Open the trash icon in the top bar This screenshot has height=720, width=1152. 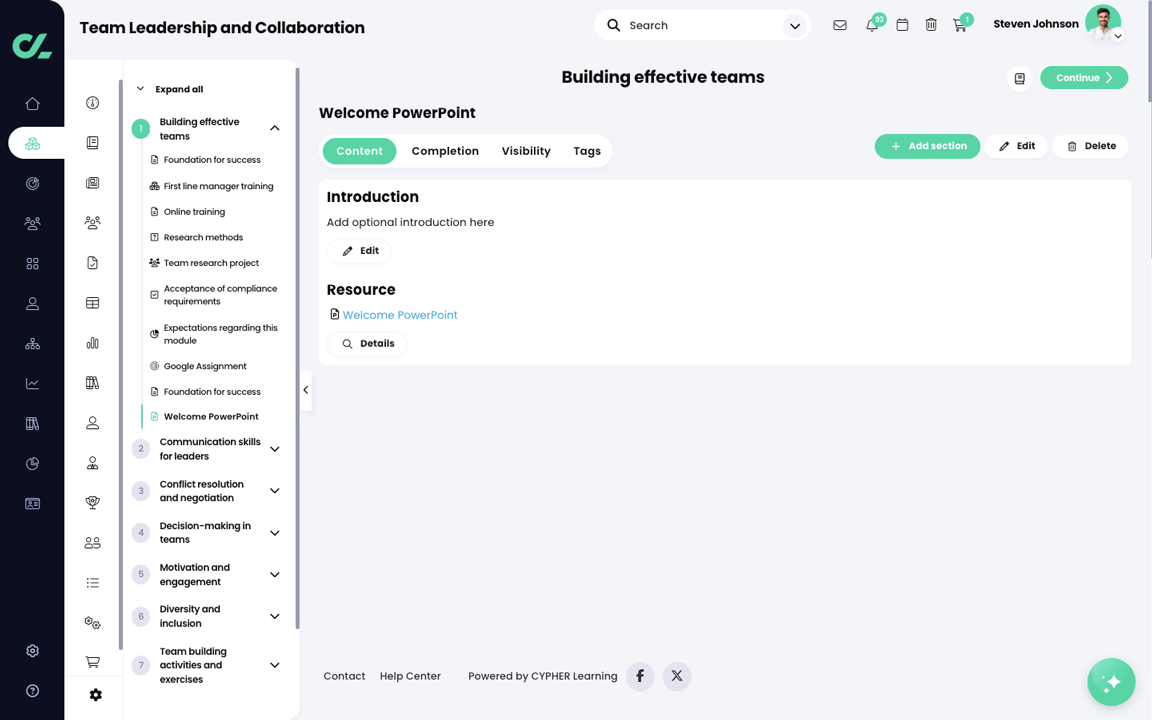(931, 24)
